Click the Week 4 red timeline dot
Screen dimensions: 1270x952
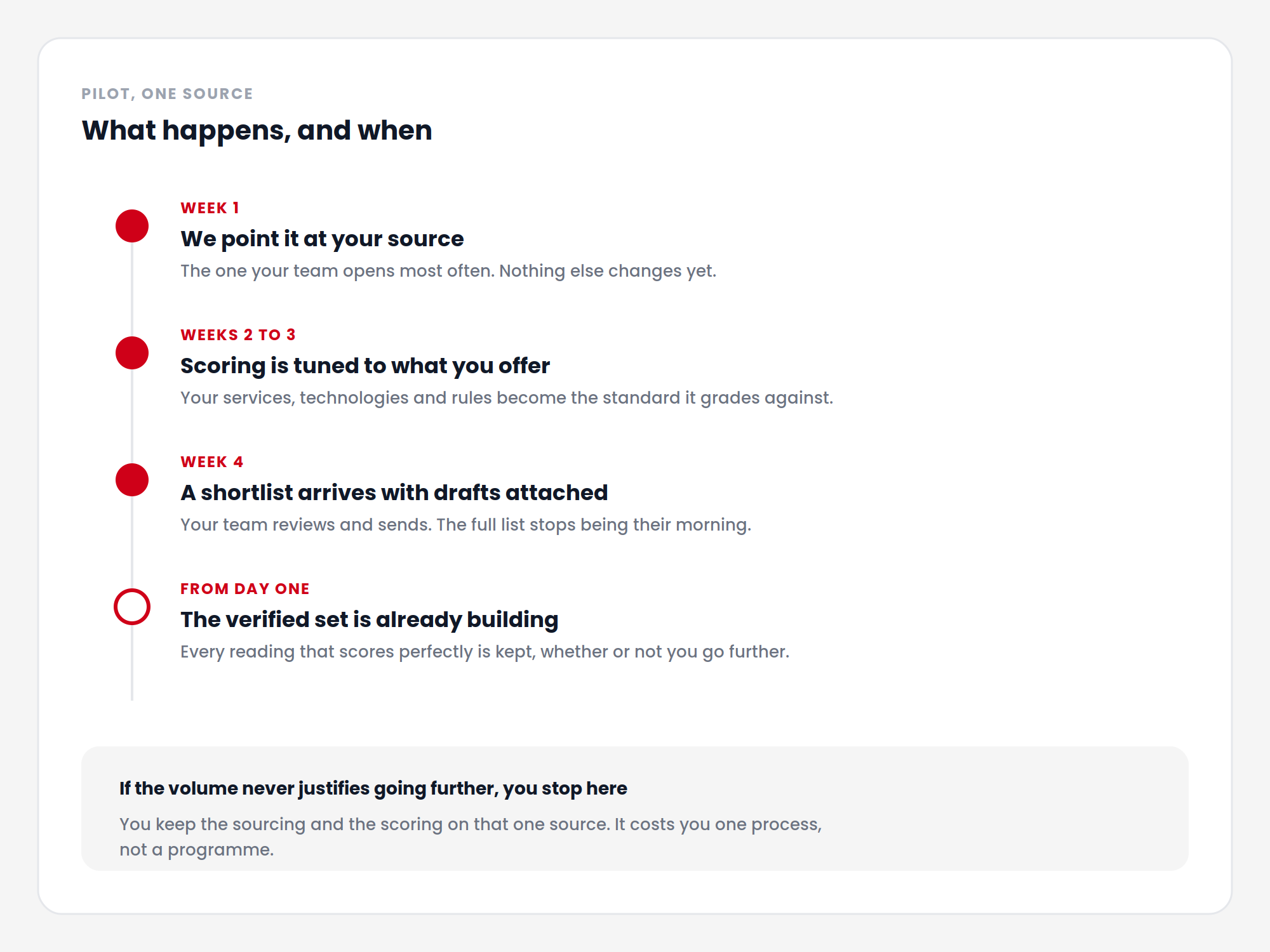tap(132, 480)
